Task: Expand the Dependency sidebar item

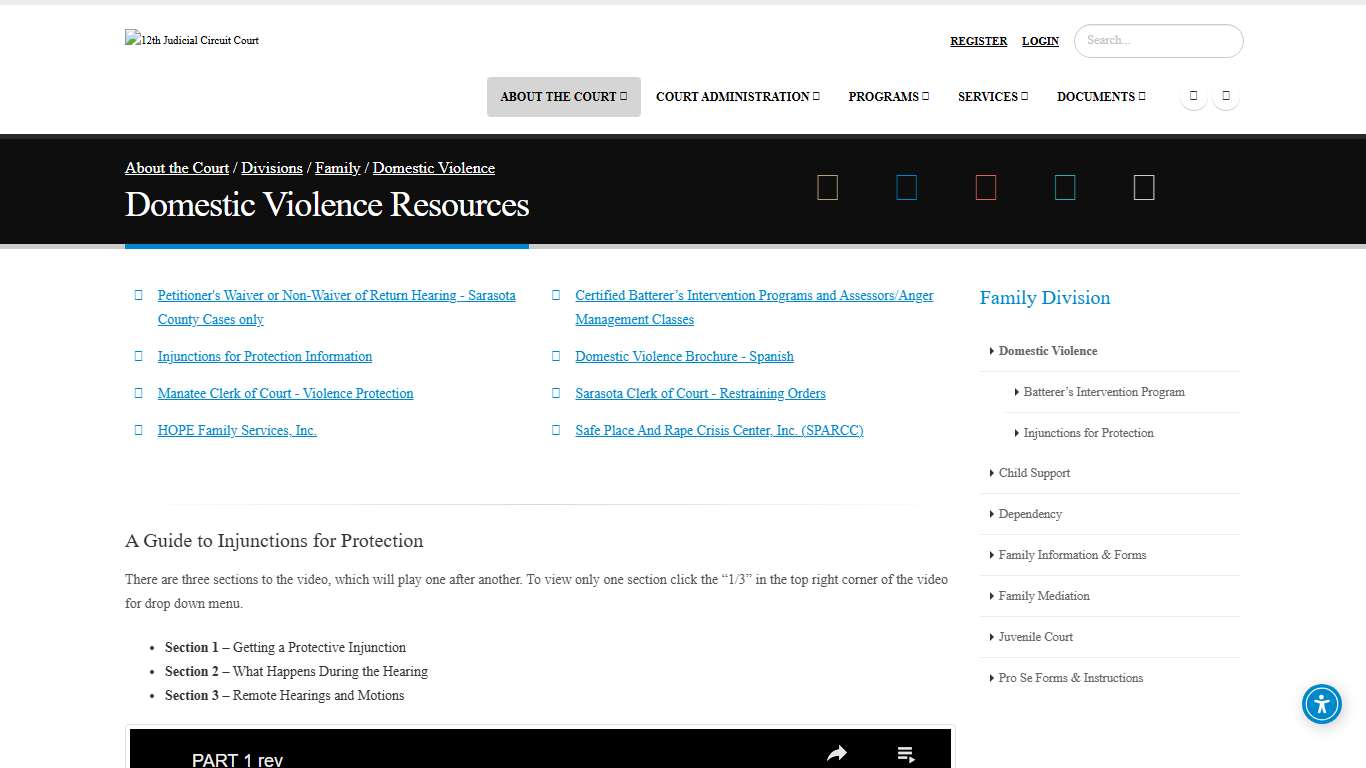Action: 1030,513
